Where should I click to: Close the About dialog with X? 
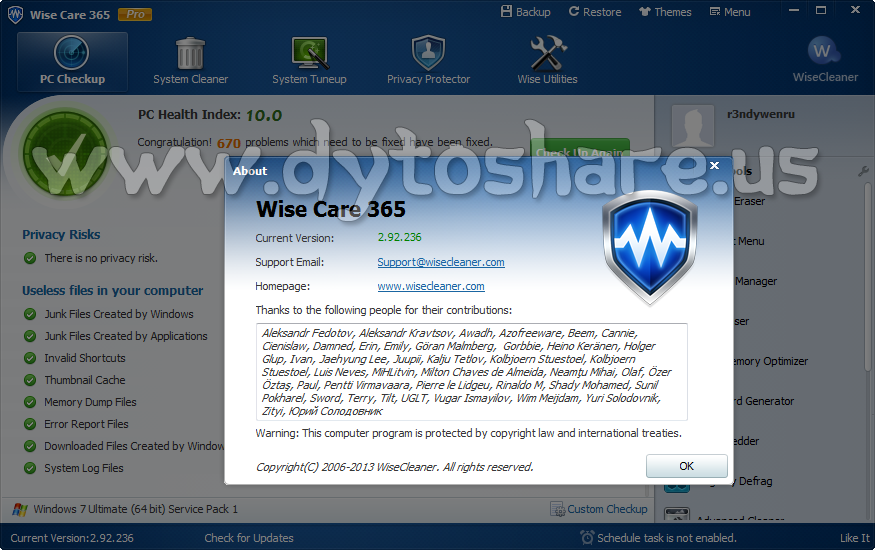coord(714,165)
